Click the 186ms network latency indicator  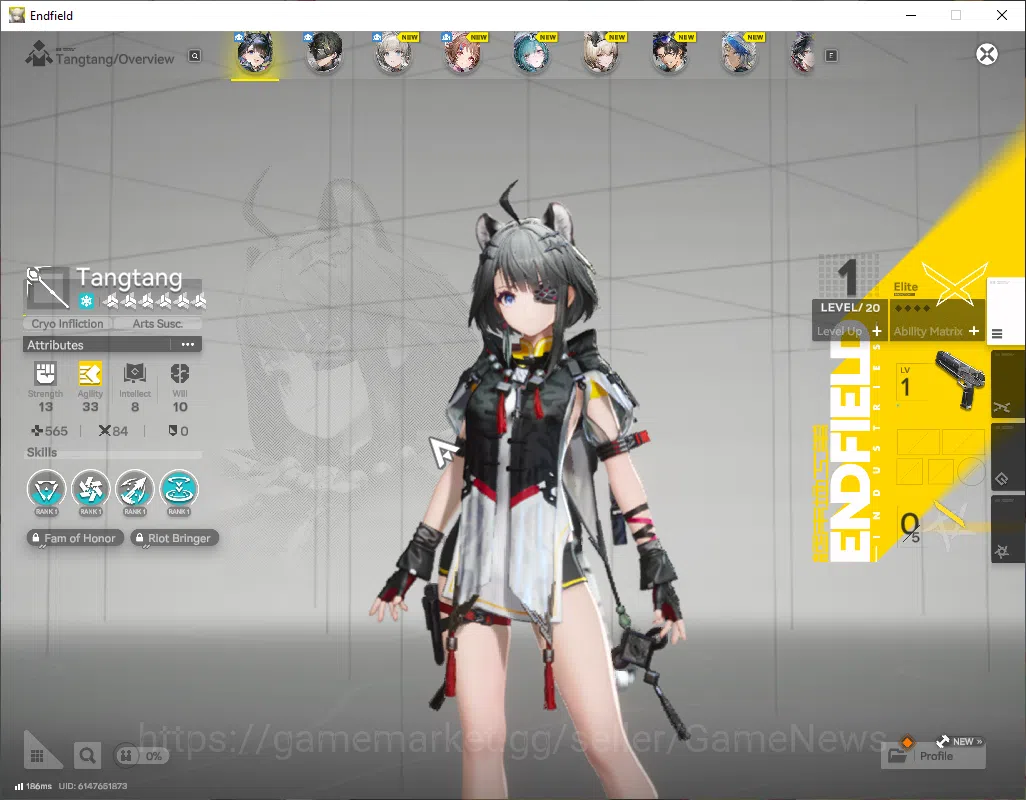coord(33,786)
